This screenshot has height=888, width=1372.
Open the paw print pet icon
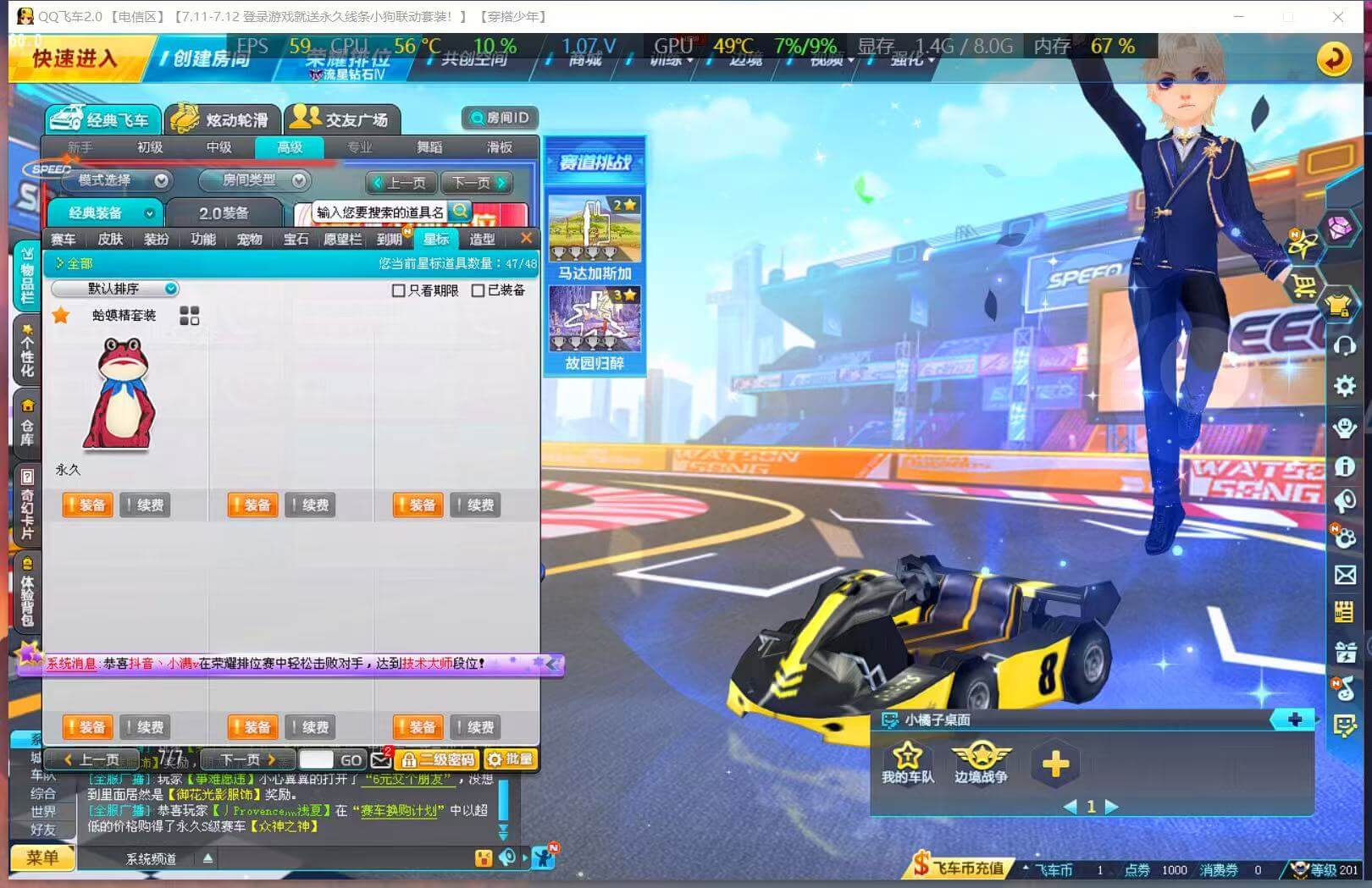point(1344,537)
